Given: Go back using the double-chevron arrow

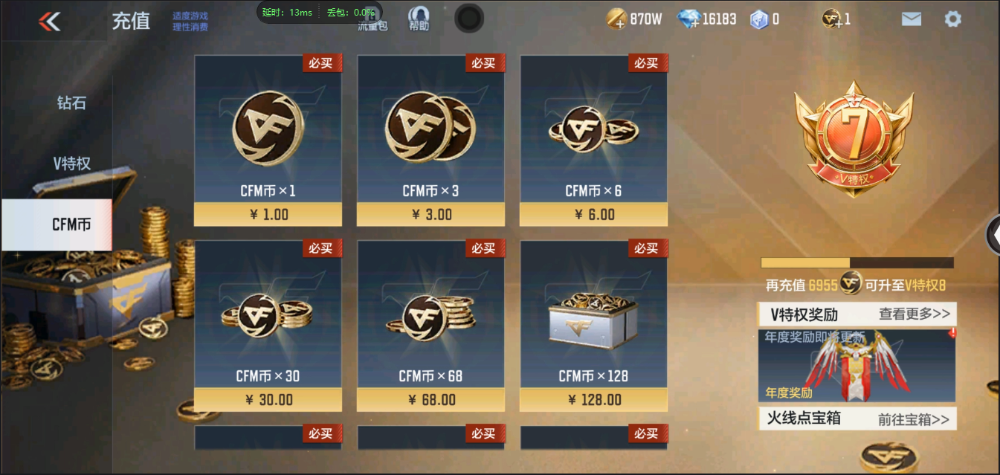Looking at the screenshot, I should [x=50, y=22].
